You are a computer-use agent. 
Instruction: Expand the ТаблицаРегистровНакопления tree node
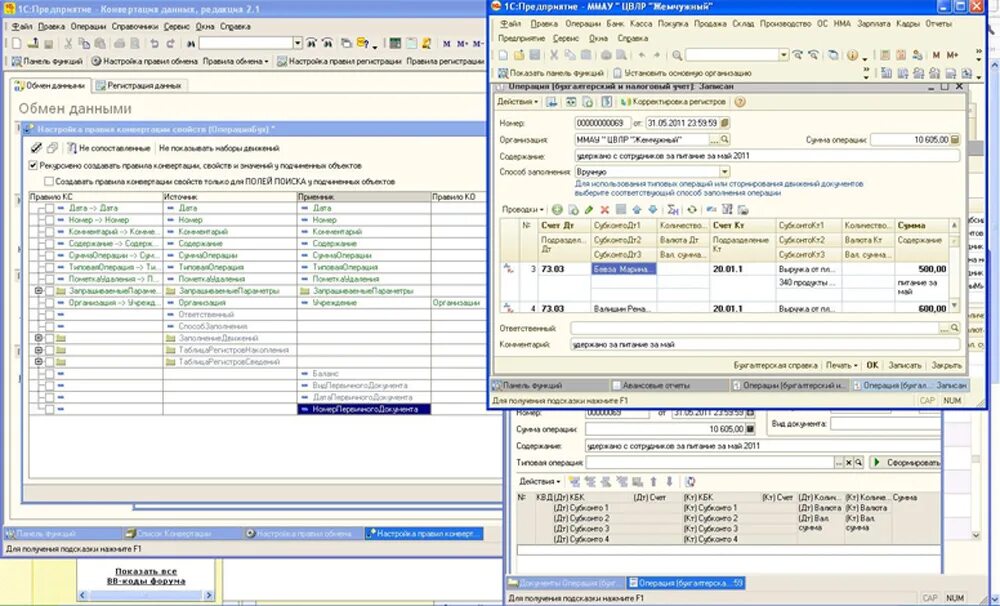click(x=38, y=350)
